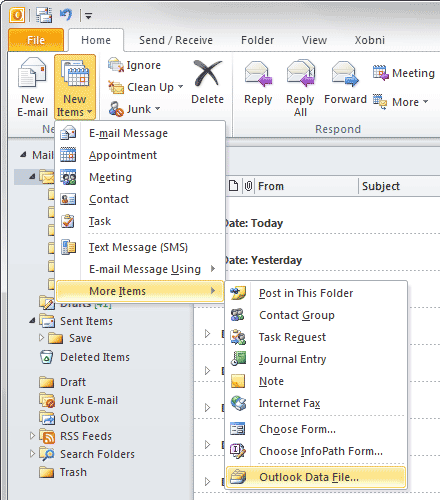Choose E-mail Message from New Items menu
The image size is (440, 500).
140,133
